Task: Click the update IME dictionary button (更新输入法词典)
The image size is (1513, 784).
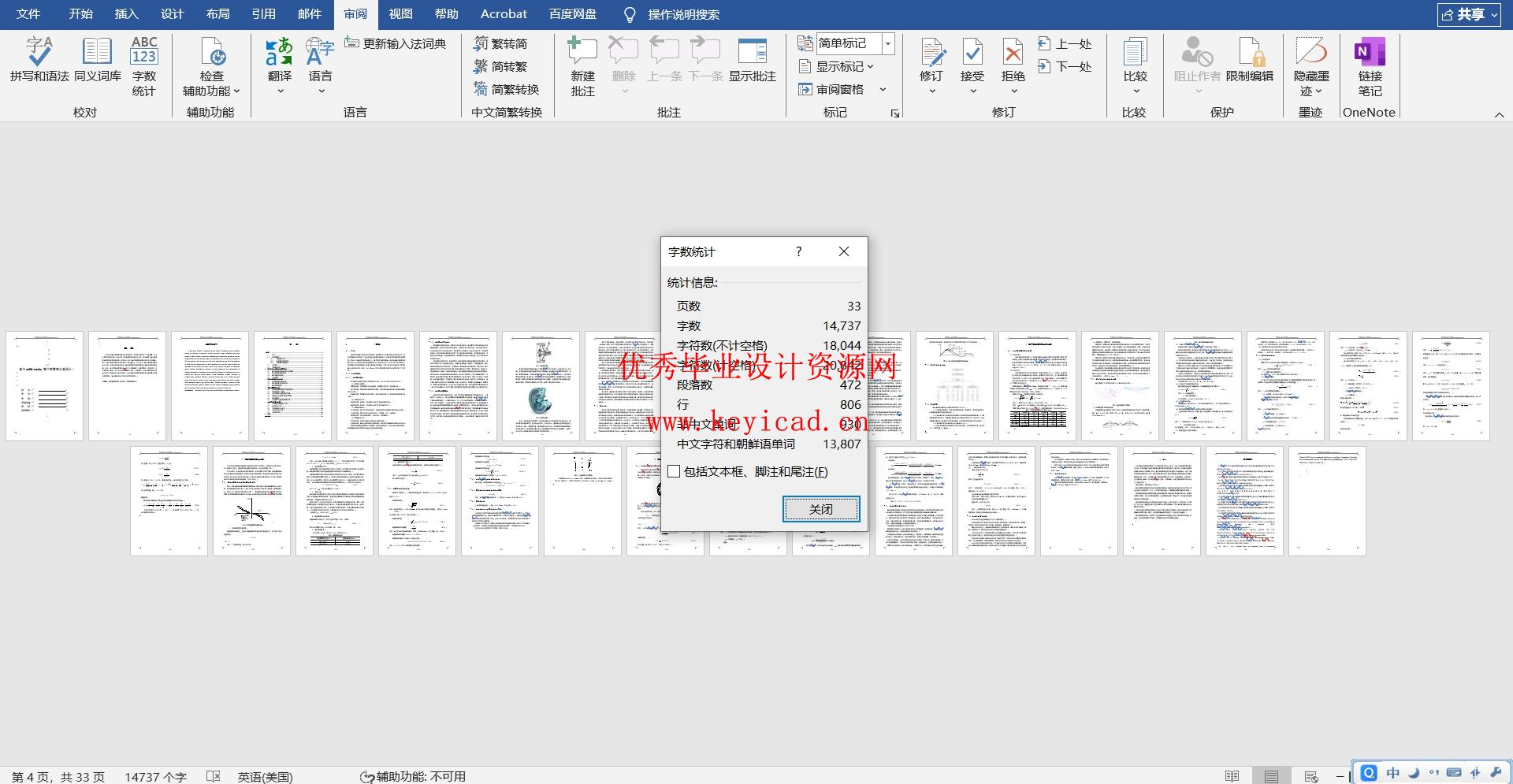Action: point(396,43)
